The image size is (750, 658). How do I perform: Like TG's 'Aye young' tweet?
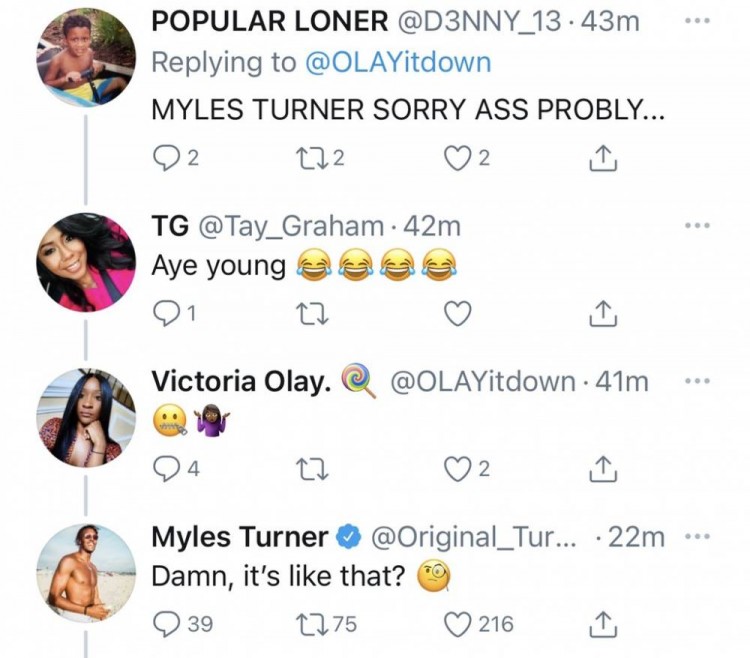pyautogui.click(x=457, y=313)
